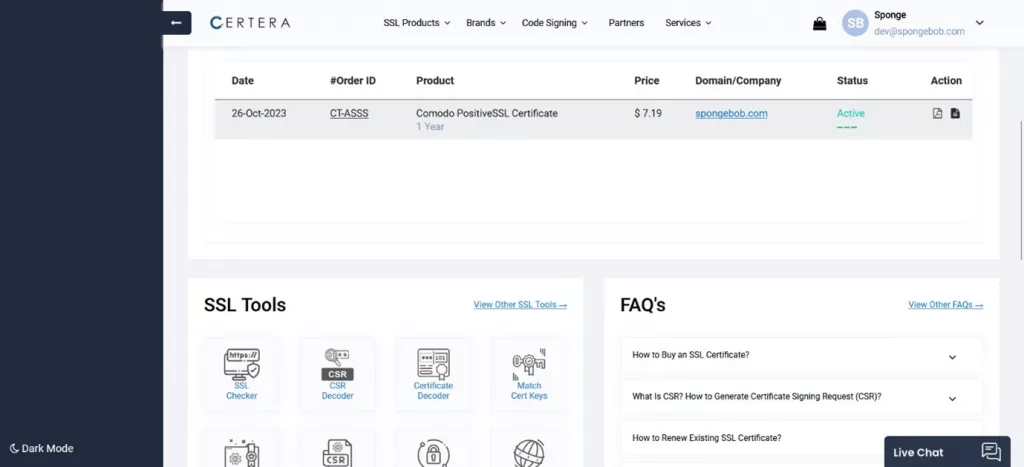Screen dimensions: 1024x467
Task: Click the 1 Year term text
Action: pyautogui.click(x=430, y=127)
